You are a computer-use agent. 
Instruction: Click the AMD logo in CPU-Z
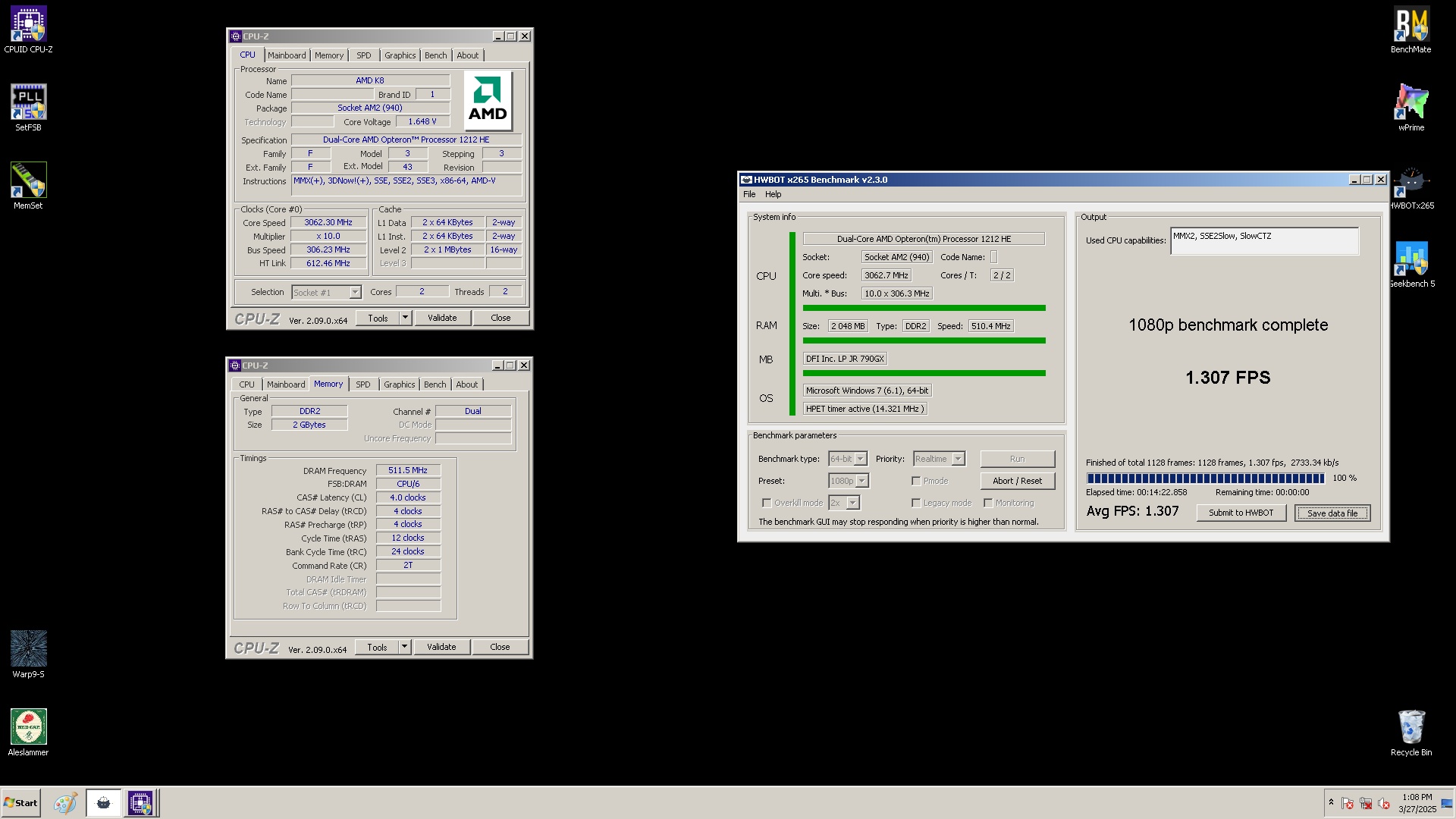pyautogui.click(x=488, y=101)
